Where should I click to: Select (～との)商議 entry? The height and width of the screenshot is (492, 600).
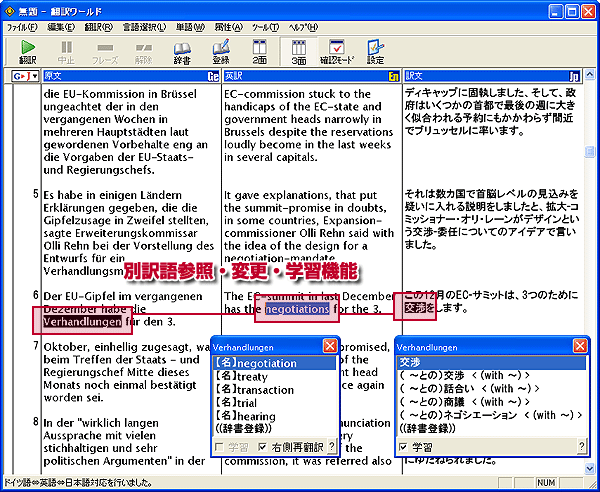(x=492, y=401)
